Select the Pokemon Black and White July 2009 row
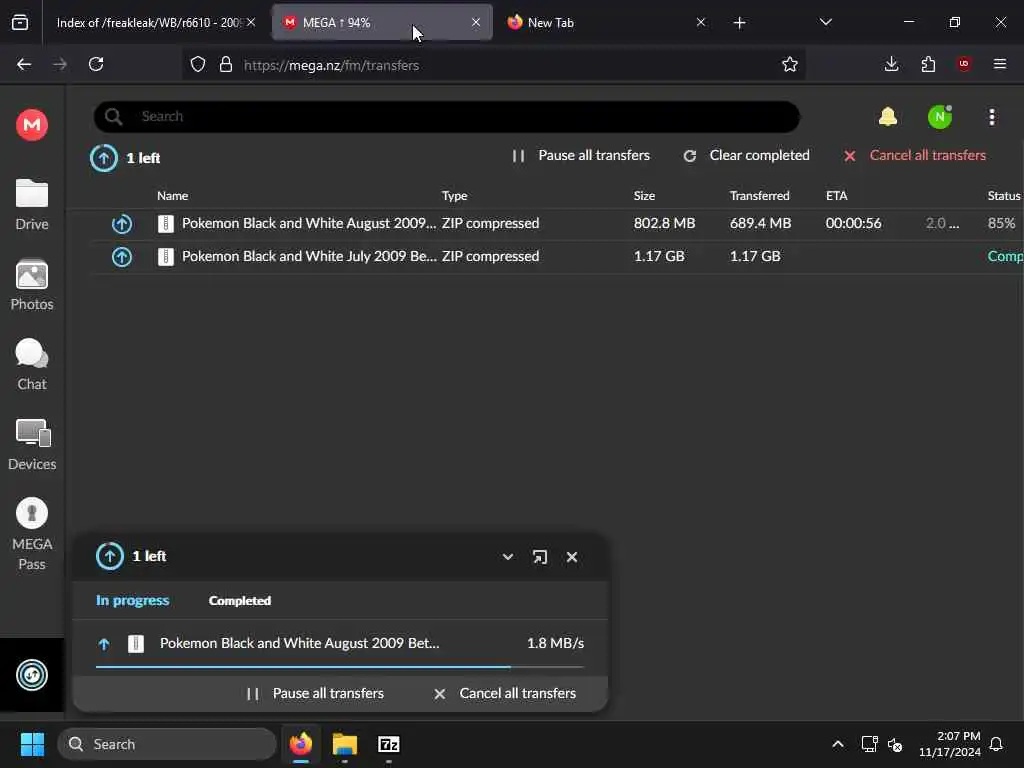The image size is (1024, 768). point(558,257)
